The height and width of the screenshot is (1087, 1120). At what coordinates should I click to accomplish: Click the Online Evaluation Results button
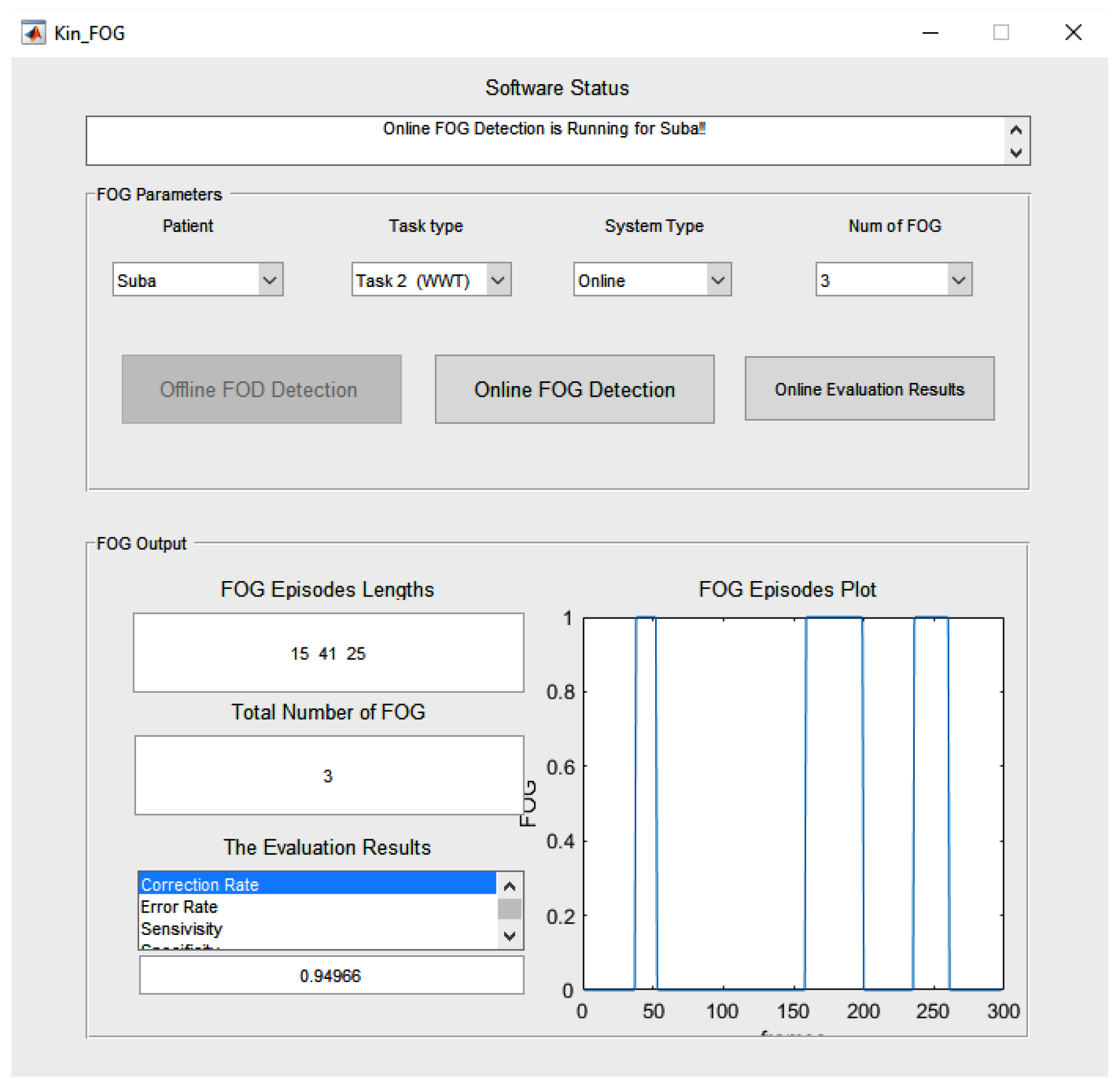coord(868,388)
